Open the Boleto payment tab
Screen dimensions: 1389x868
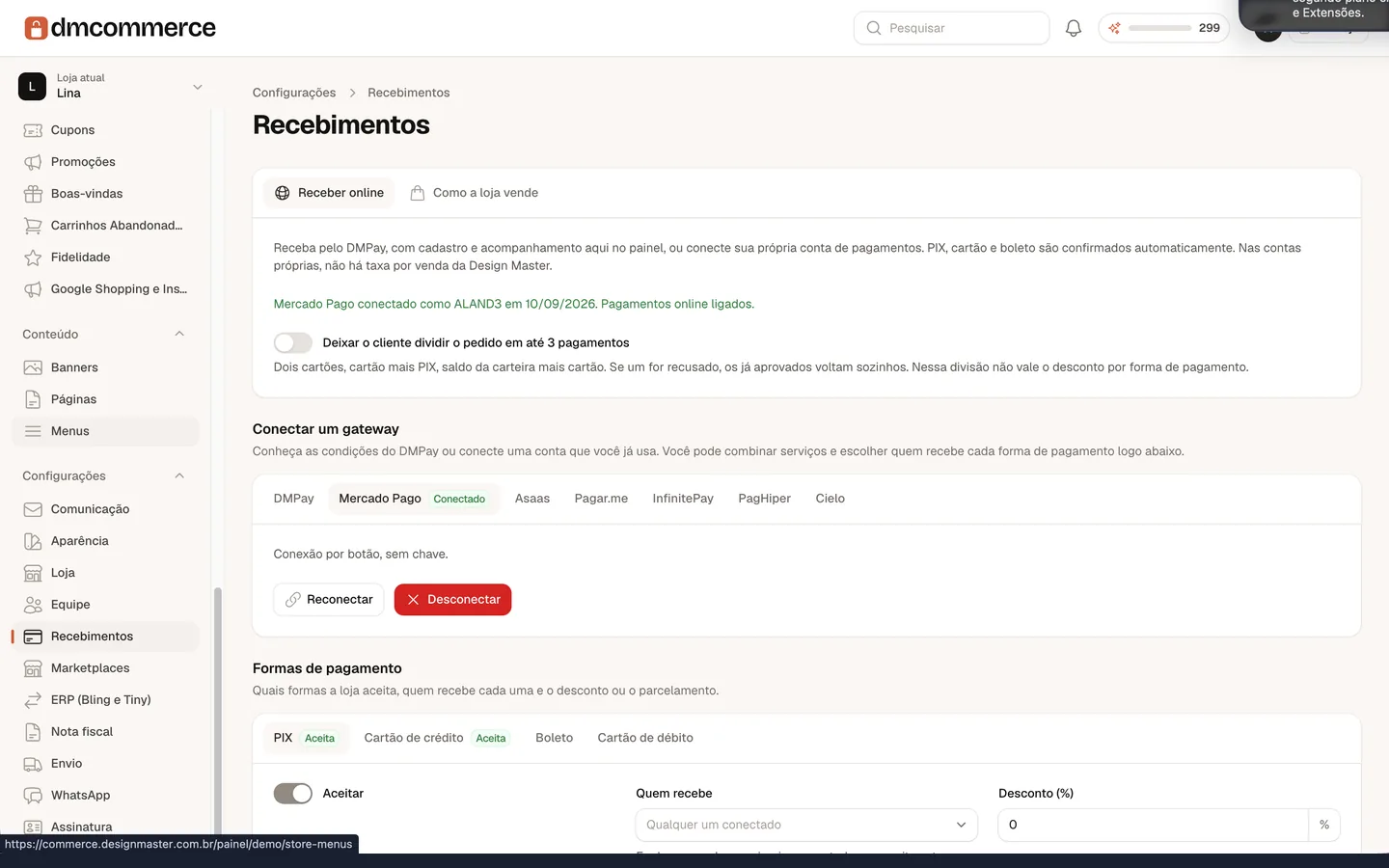[555, 738]
